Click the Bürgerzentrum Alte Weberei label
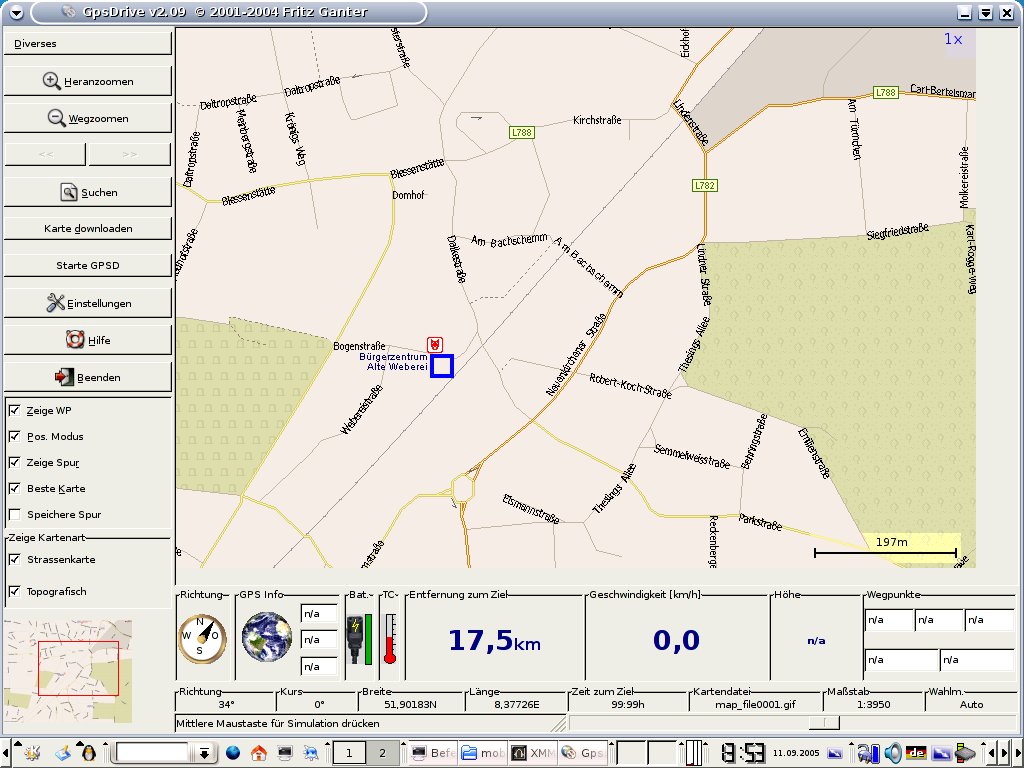1024x768 pixels. 393,362
